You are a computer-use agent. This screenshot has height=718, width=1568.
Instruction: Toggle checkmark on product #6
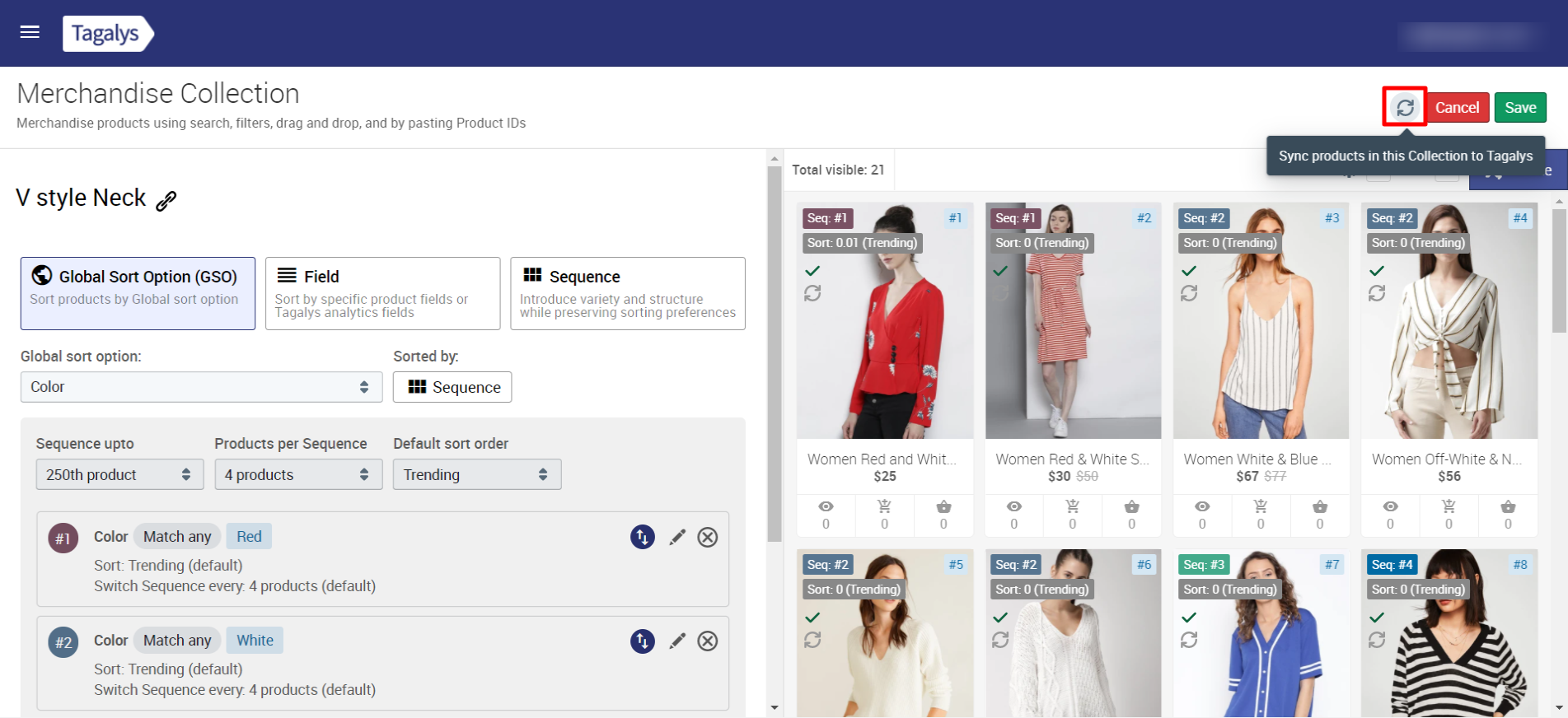click(1000, 617)
